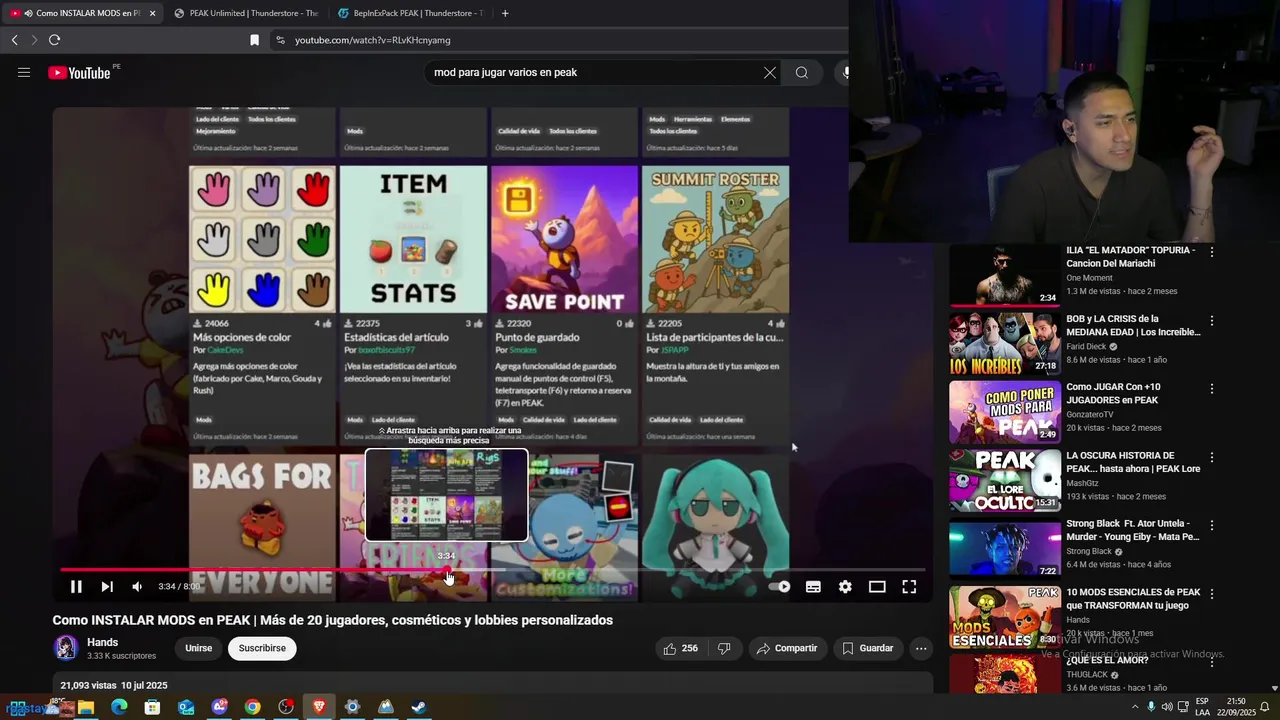This screenshot has width=1280, height=720.
Task: Toggle the autoplay switch in player
Action: click(779, 587)
